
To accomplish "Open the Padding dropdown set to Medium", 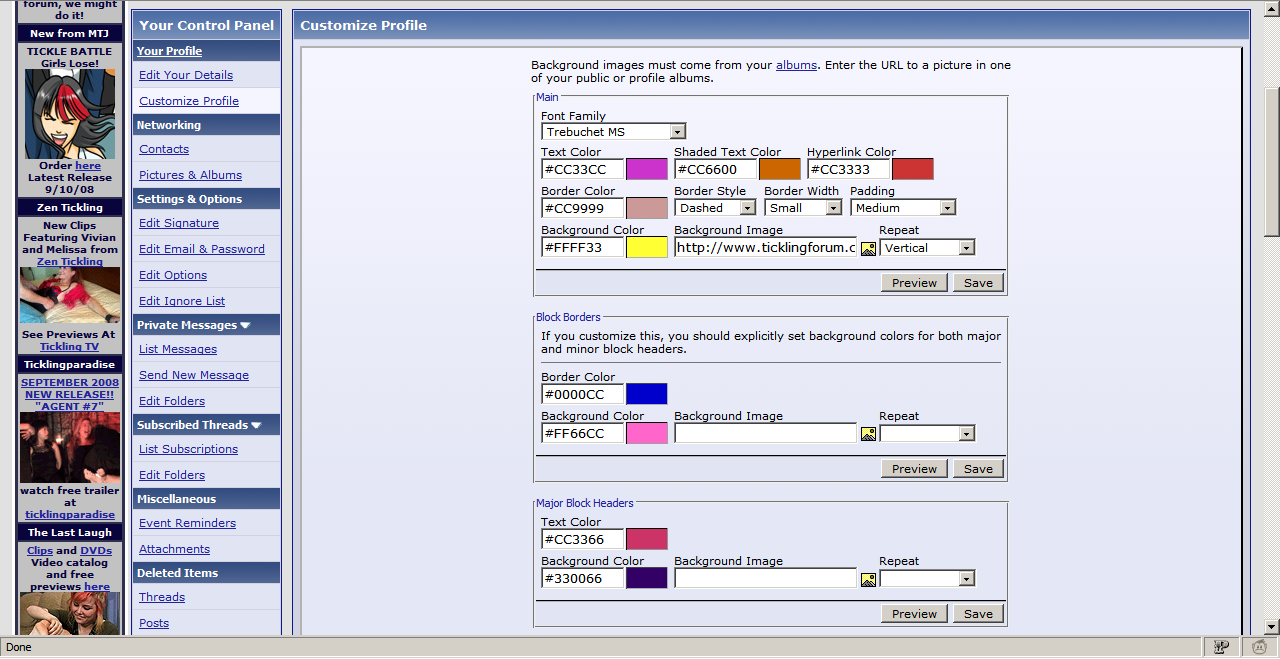I will click(947, 208).
